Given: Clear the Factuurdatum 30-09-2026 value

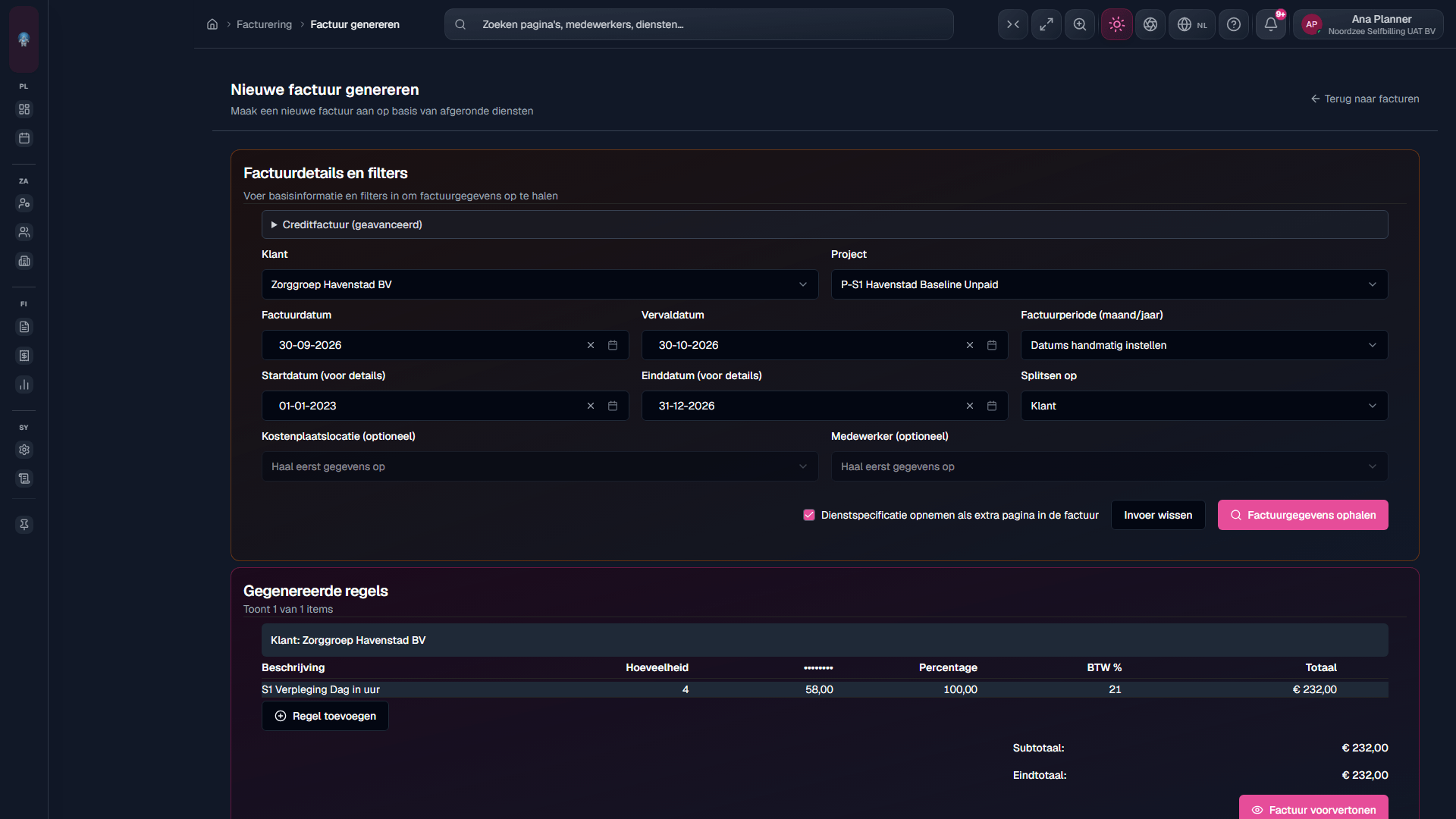Looking at the screenshot, I should (x=591, y=345).
